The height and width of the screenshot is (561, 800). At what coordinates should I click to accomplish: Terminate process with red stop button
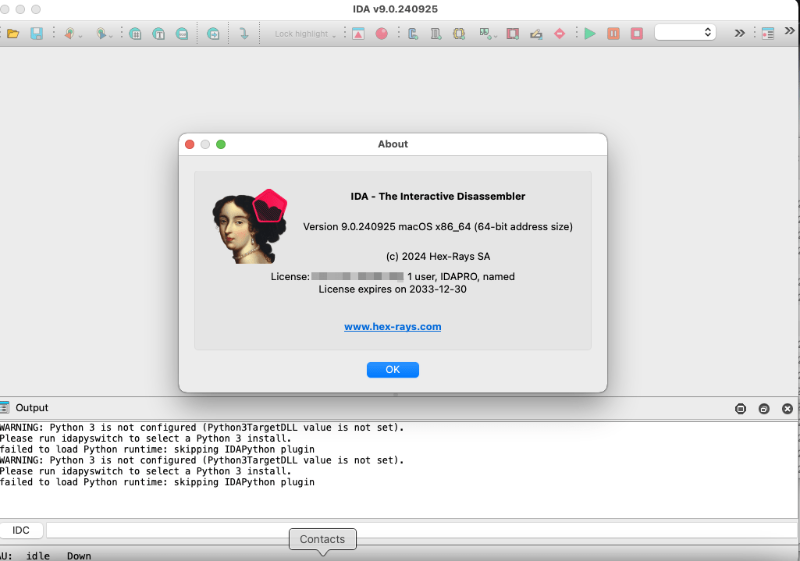pyautogui.click(x=637, y=34)
